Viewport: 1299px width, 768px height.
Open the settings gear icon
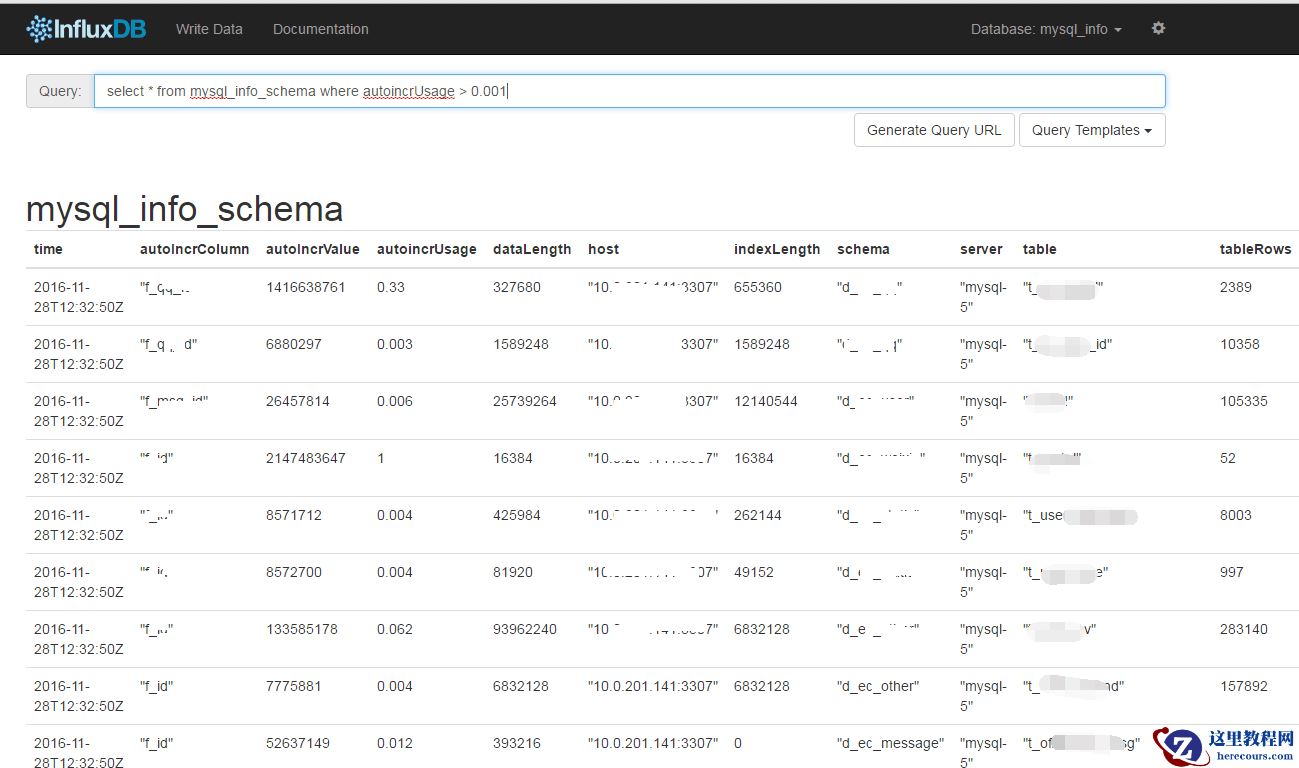tap(1158, 29)
